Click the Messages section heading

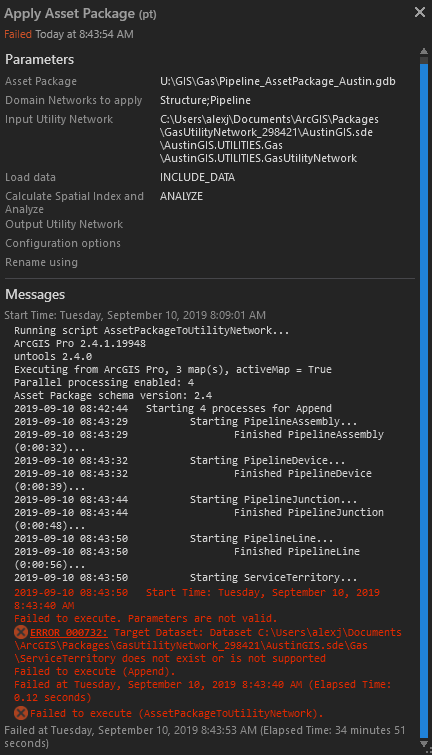pyautogui.click(x=35, y=295)
